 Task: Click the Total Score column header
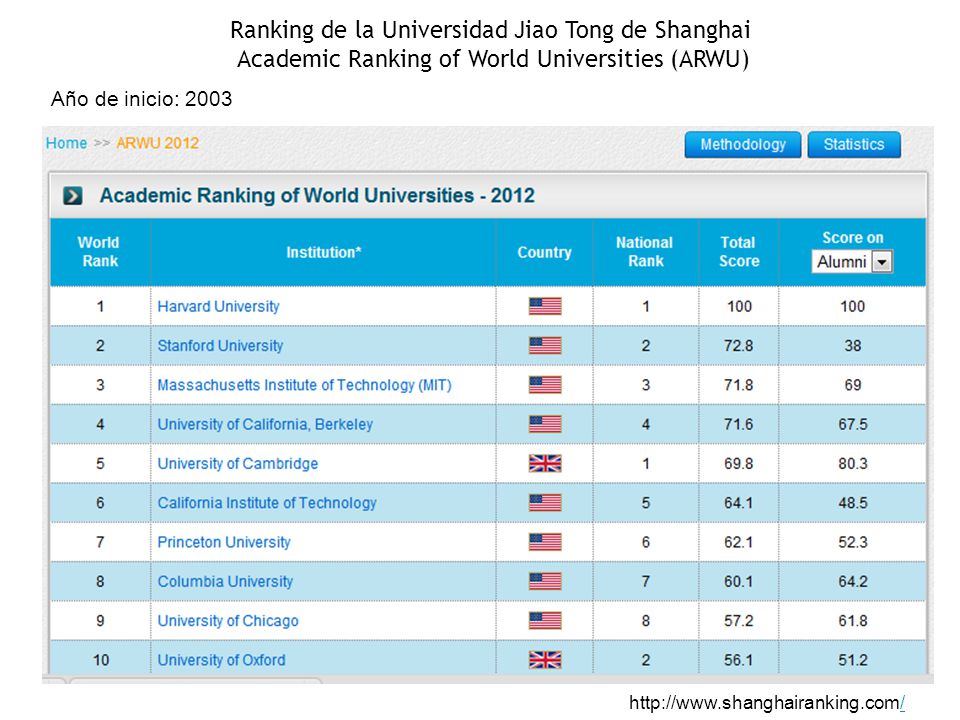point(739,252)
